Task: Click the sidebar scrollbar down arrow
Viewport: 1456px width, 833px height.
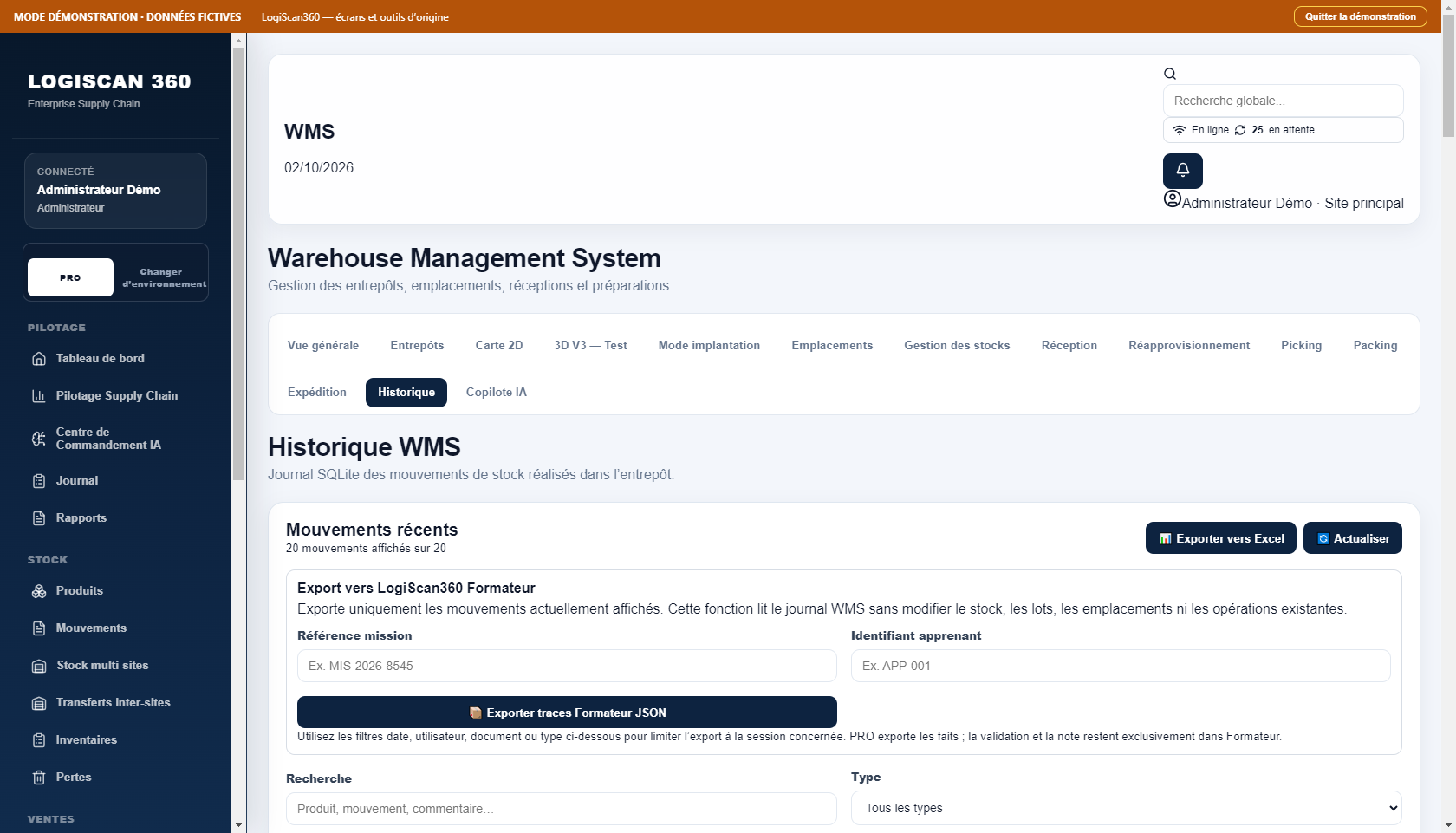Action: (x=238, y=825)
